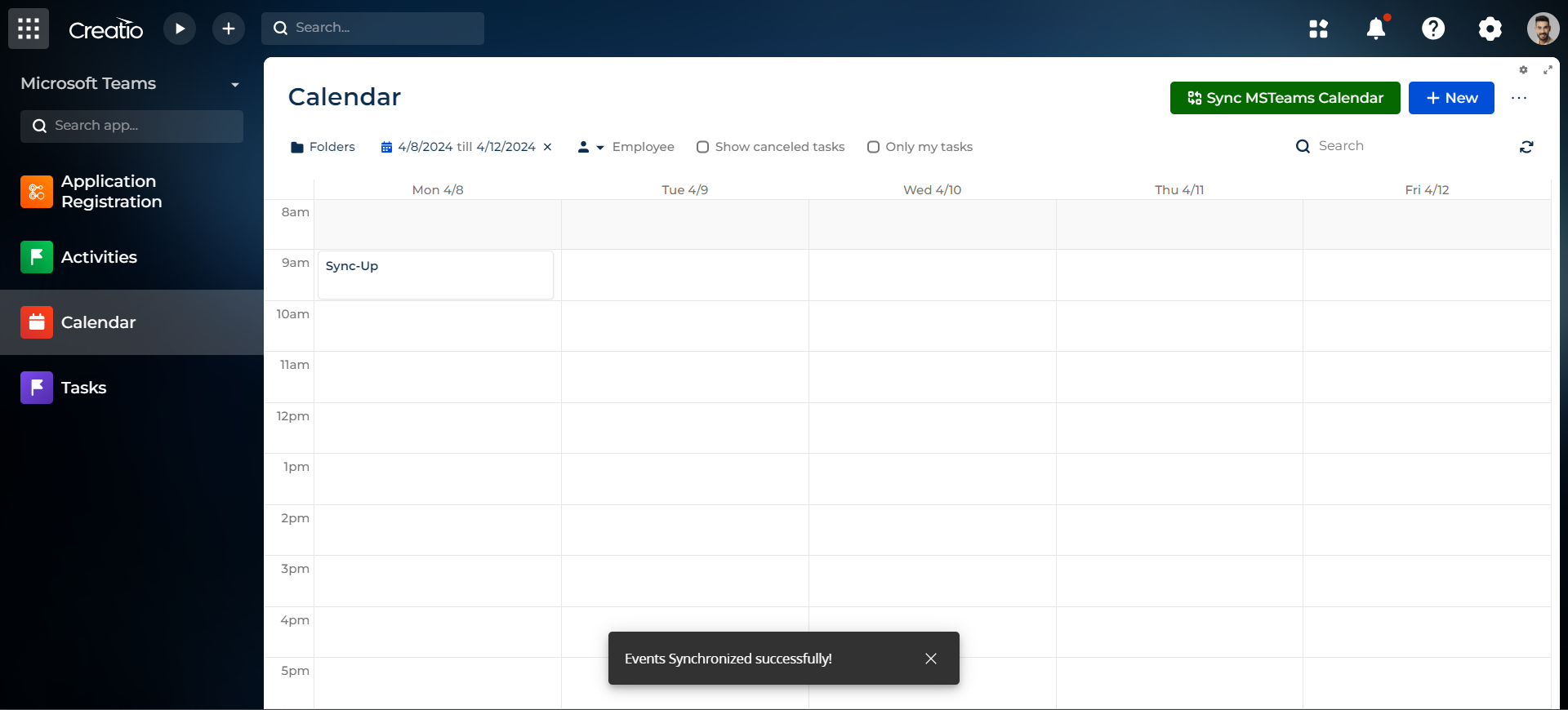This screenshot has width=1568, height=710.
Task: Open page designer small gear icon
Action: 1523,70
